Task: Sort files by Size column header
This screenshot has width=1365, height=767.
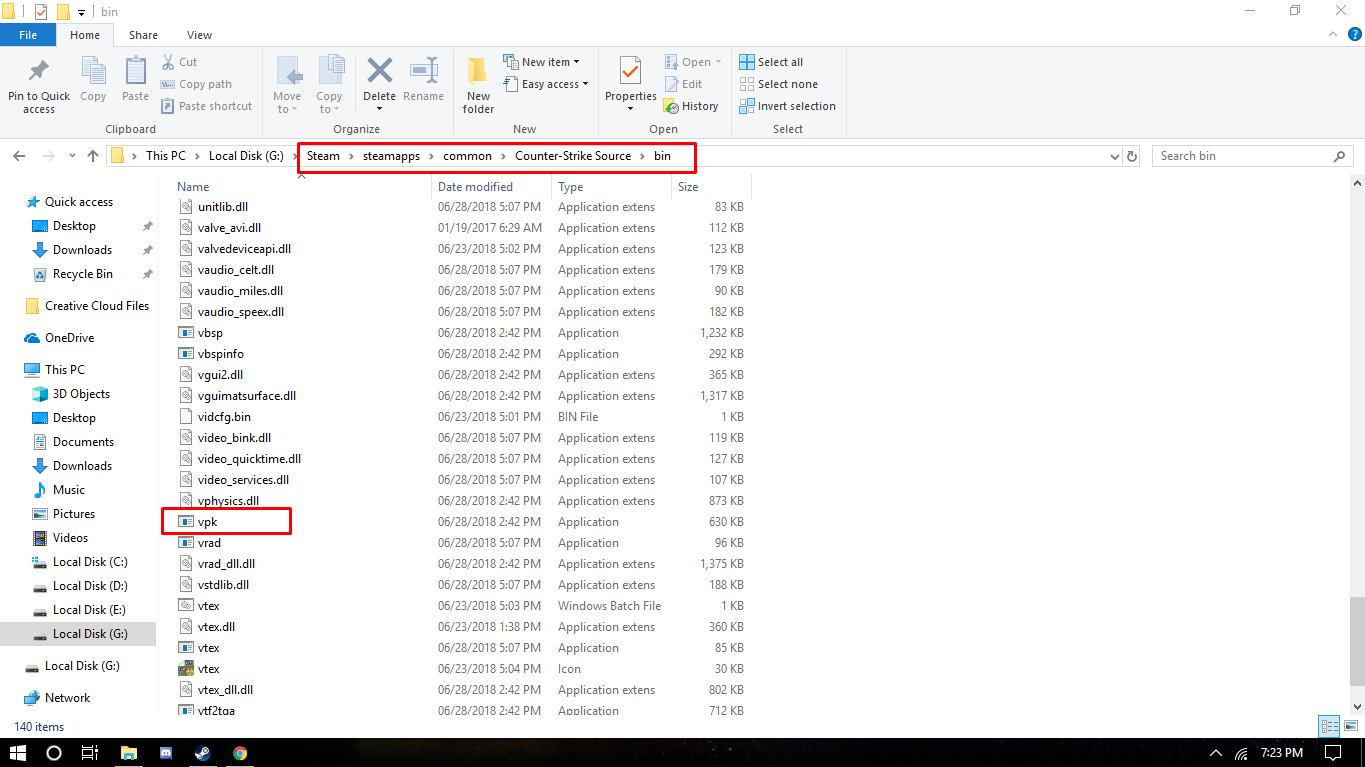Action: click(x=711, y=187)
